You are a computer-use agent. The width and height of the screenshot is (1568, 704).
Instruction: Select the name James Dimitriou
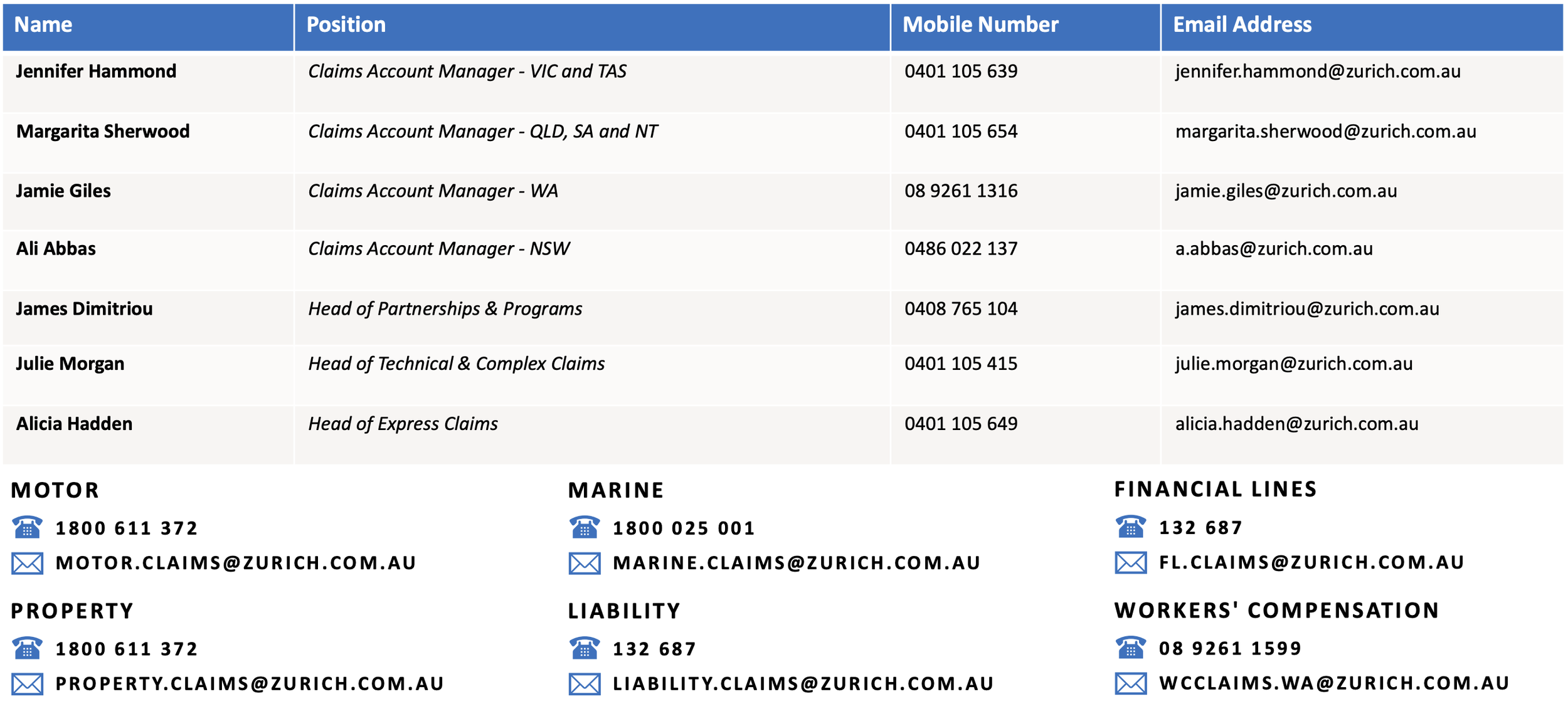(x=84, y=309)
